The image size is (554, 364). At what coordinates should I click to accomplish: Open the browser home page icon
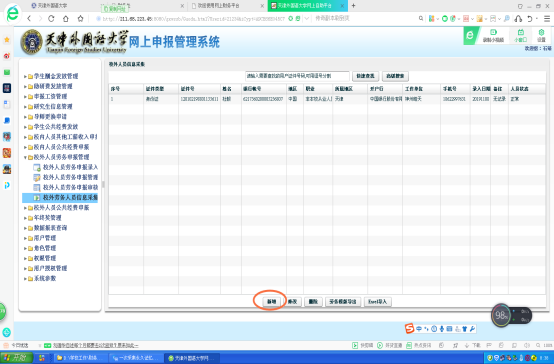coord(66,18)
